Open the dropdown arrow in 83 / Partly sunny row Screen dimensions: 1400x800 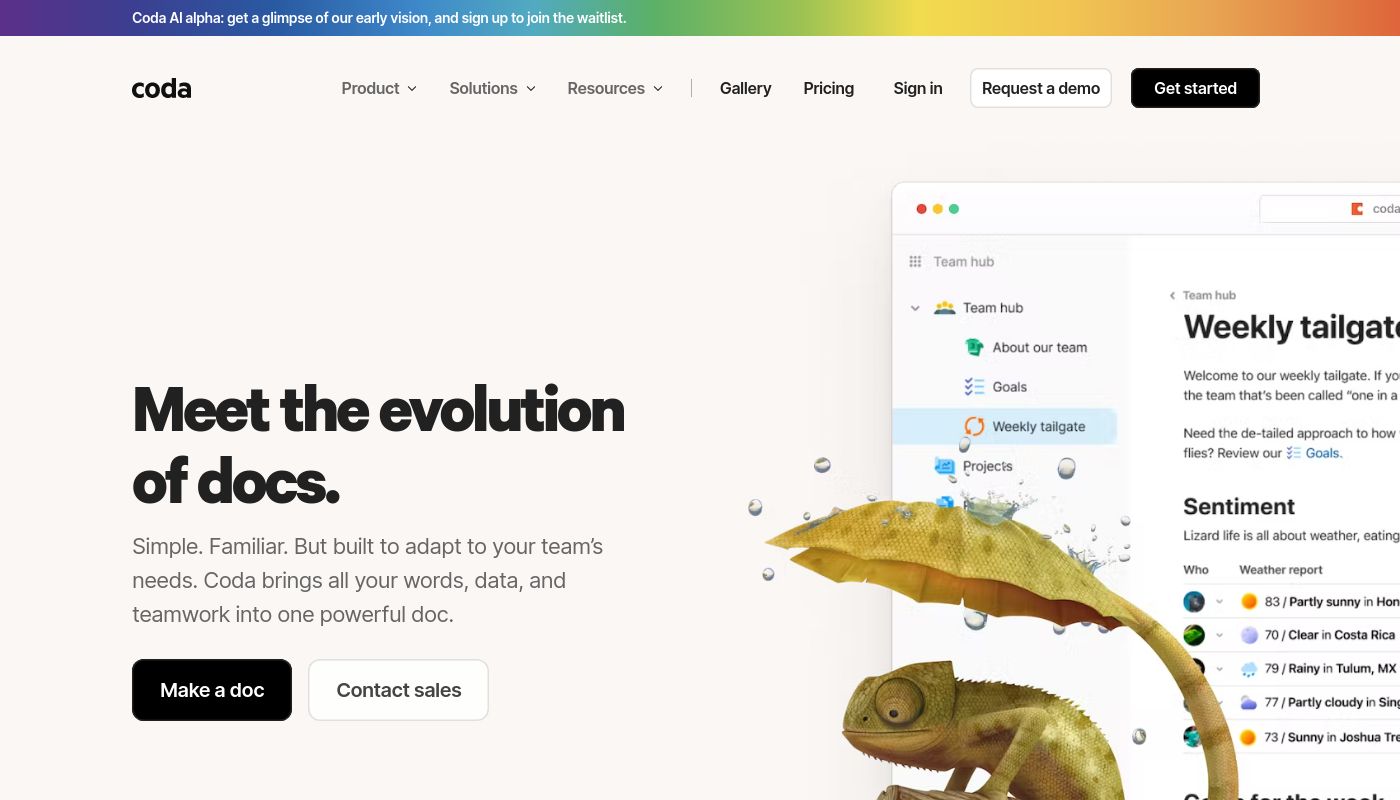[1219, 602]
